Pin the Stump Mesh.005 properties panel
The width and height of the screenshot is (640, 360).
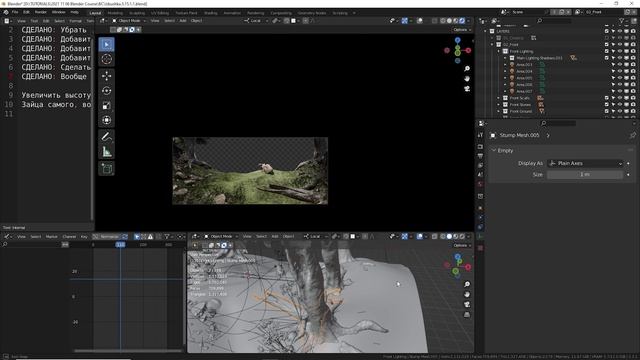(632, 135)
